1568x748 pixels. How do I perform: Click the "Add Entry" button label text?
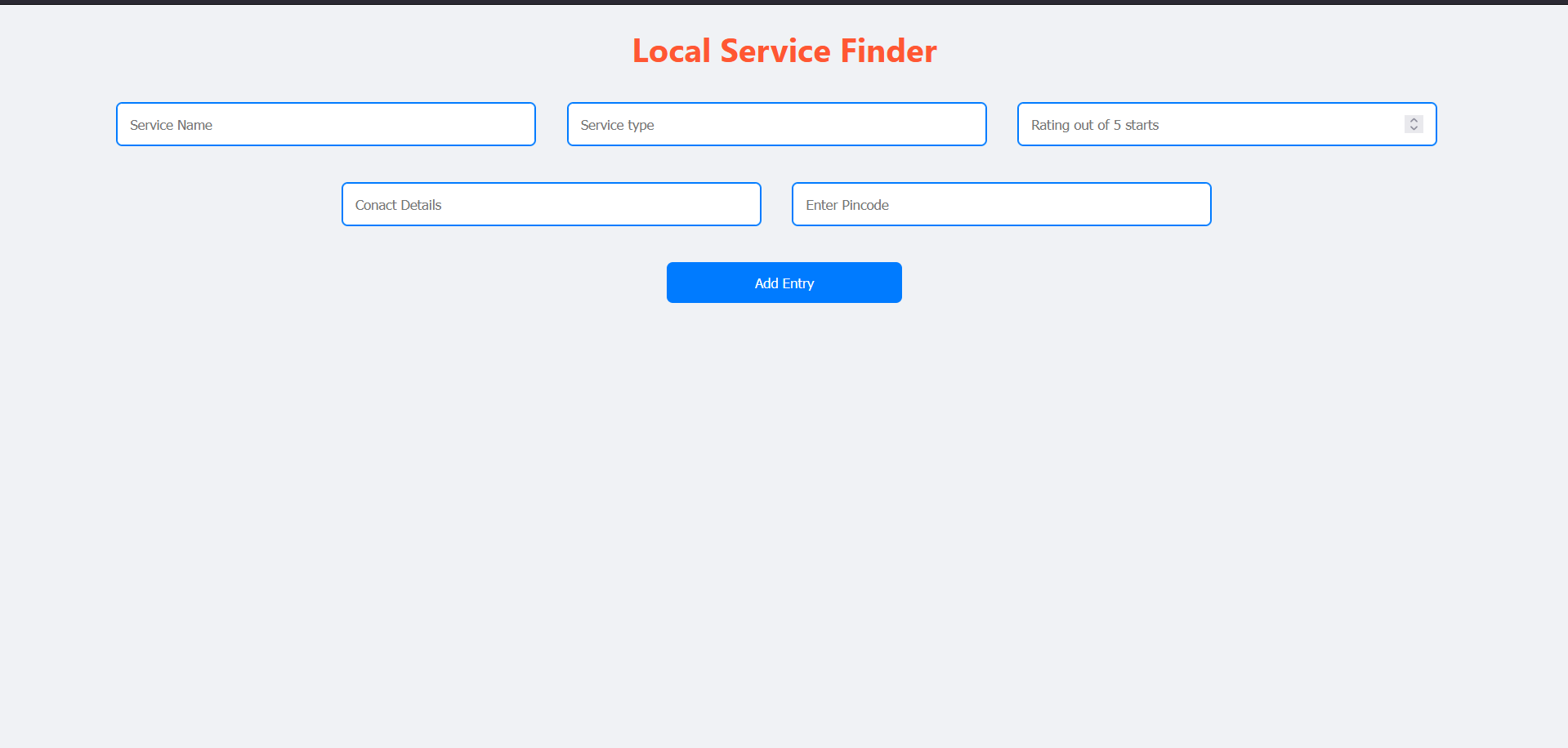[784, 283]
